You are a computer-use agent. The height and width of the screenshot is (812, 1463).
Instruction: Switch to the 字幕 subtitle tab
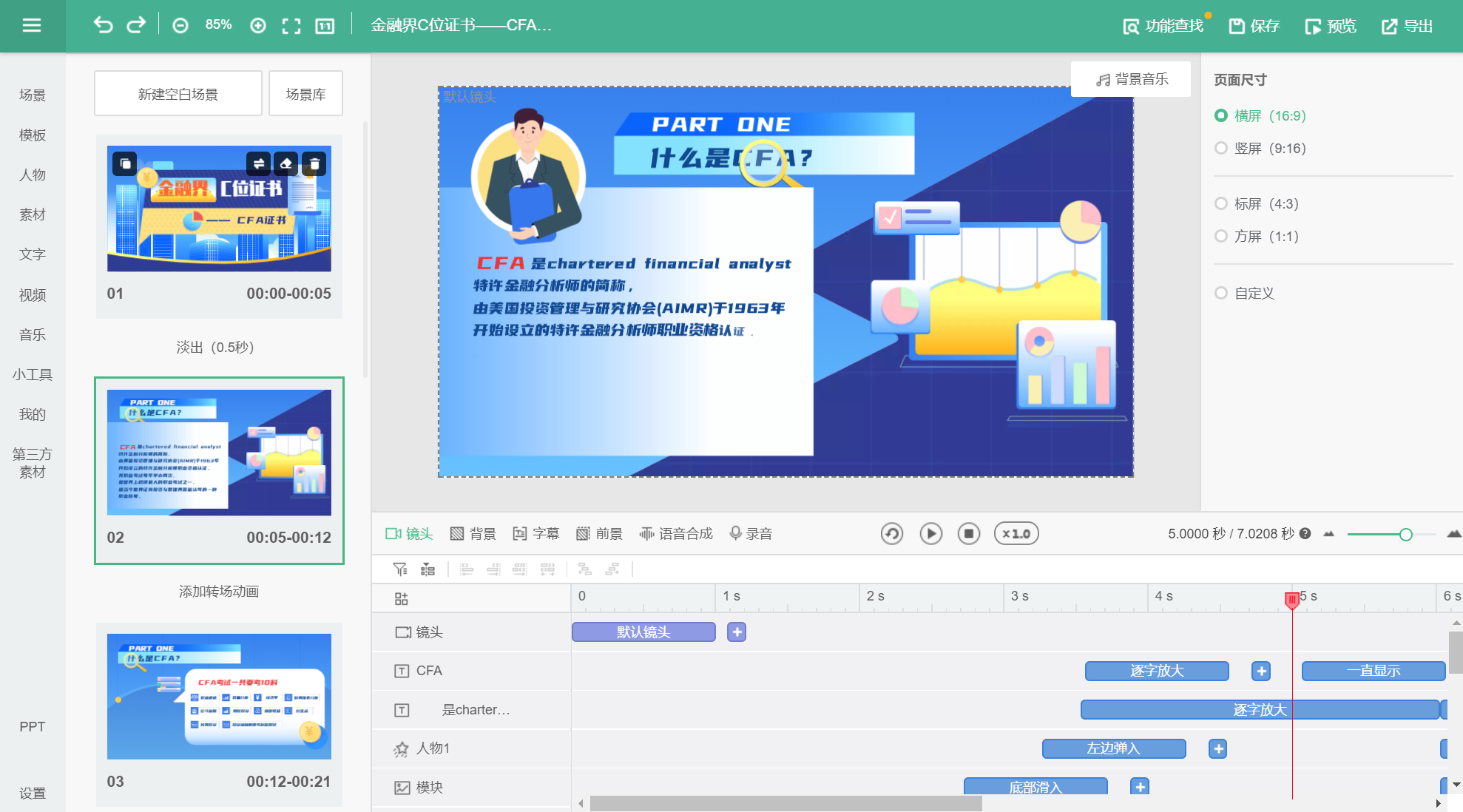click(x=536, y=533)
